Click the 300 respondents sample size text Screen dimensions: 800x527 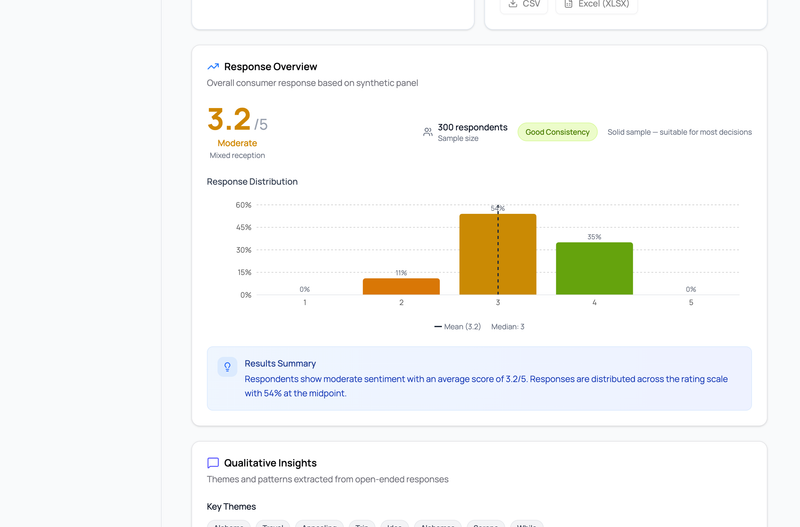tap(472, 127)
